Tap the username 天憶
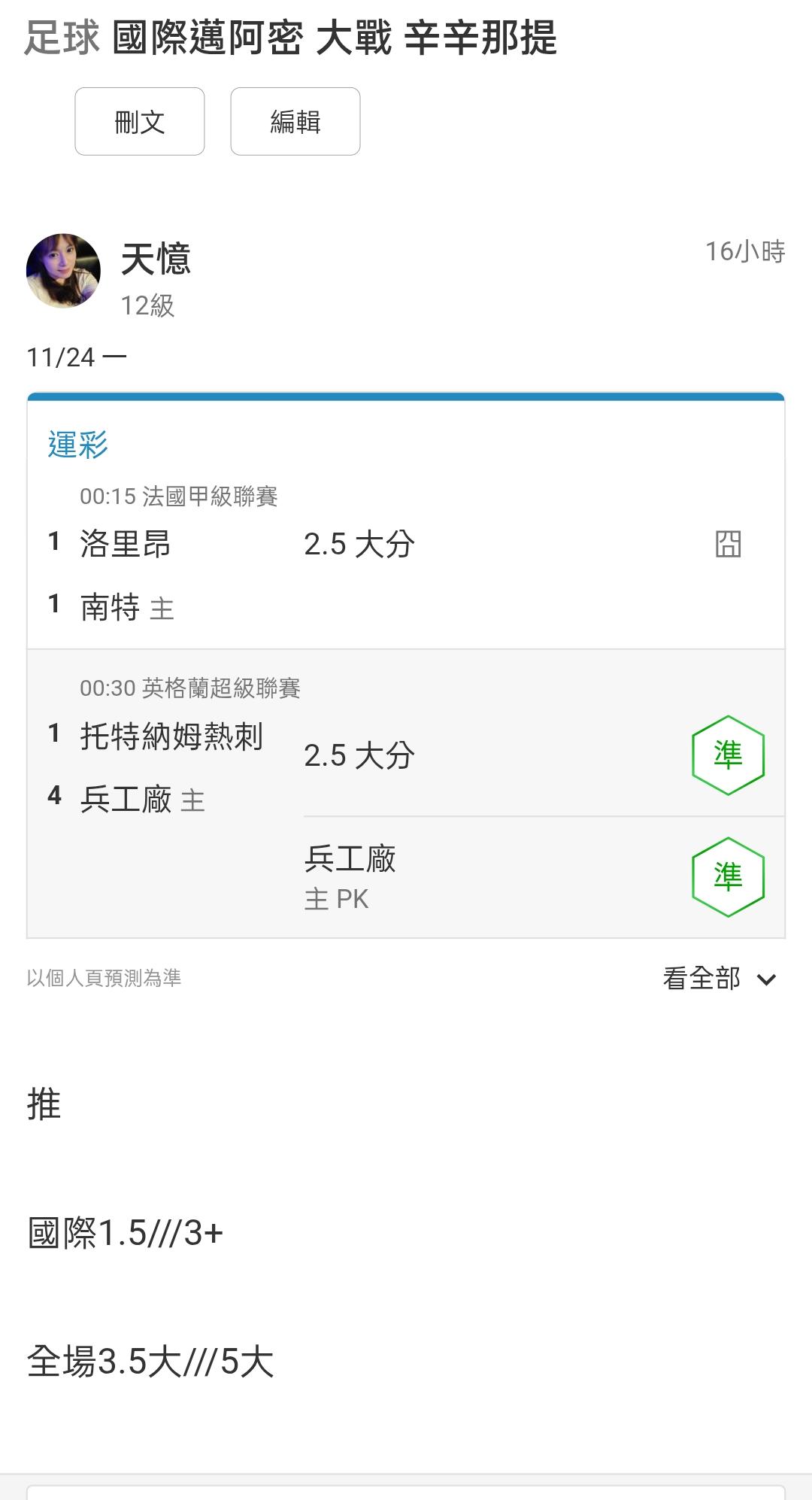Image resolution: width=812 pixels, height=1500 pixels. (x=156, y=260)
